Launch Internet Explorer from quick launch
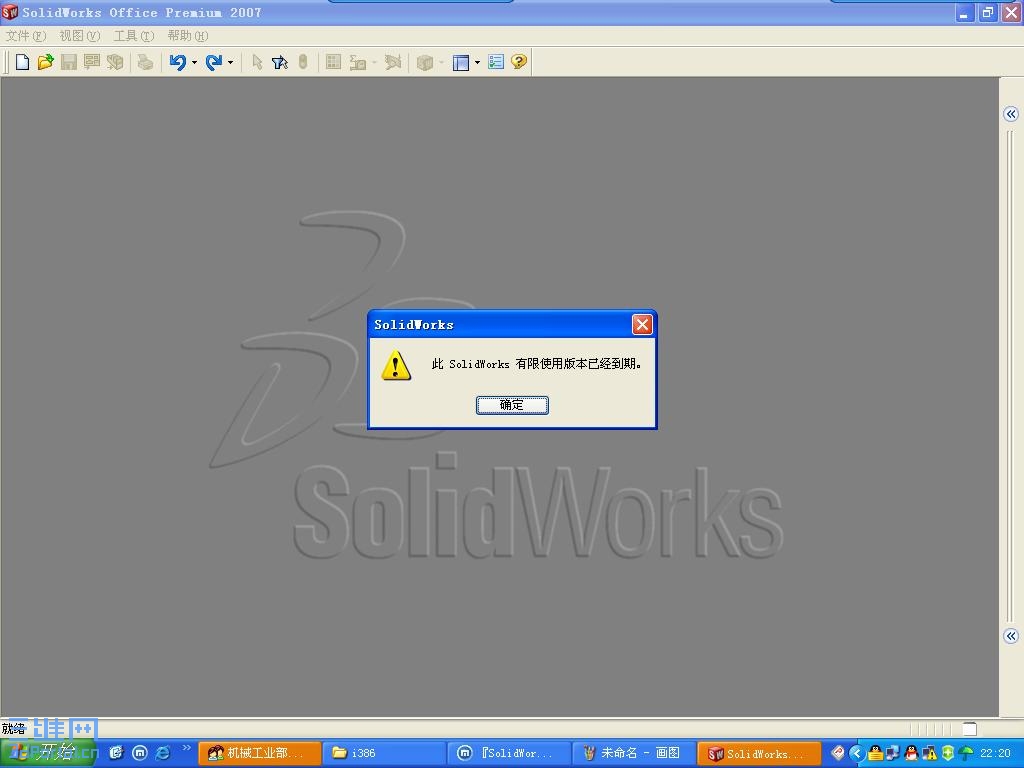Viewport: 1024px width, 768px height. [163, 753]
